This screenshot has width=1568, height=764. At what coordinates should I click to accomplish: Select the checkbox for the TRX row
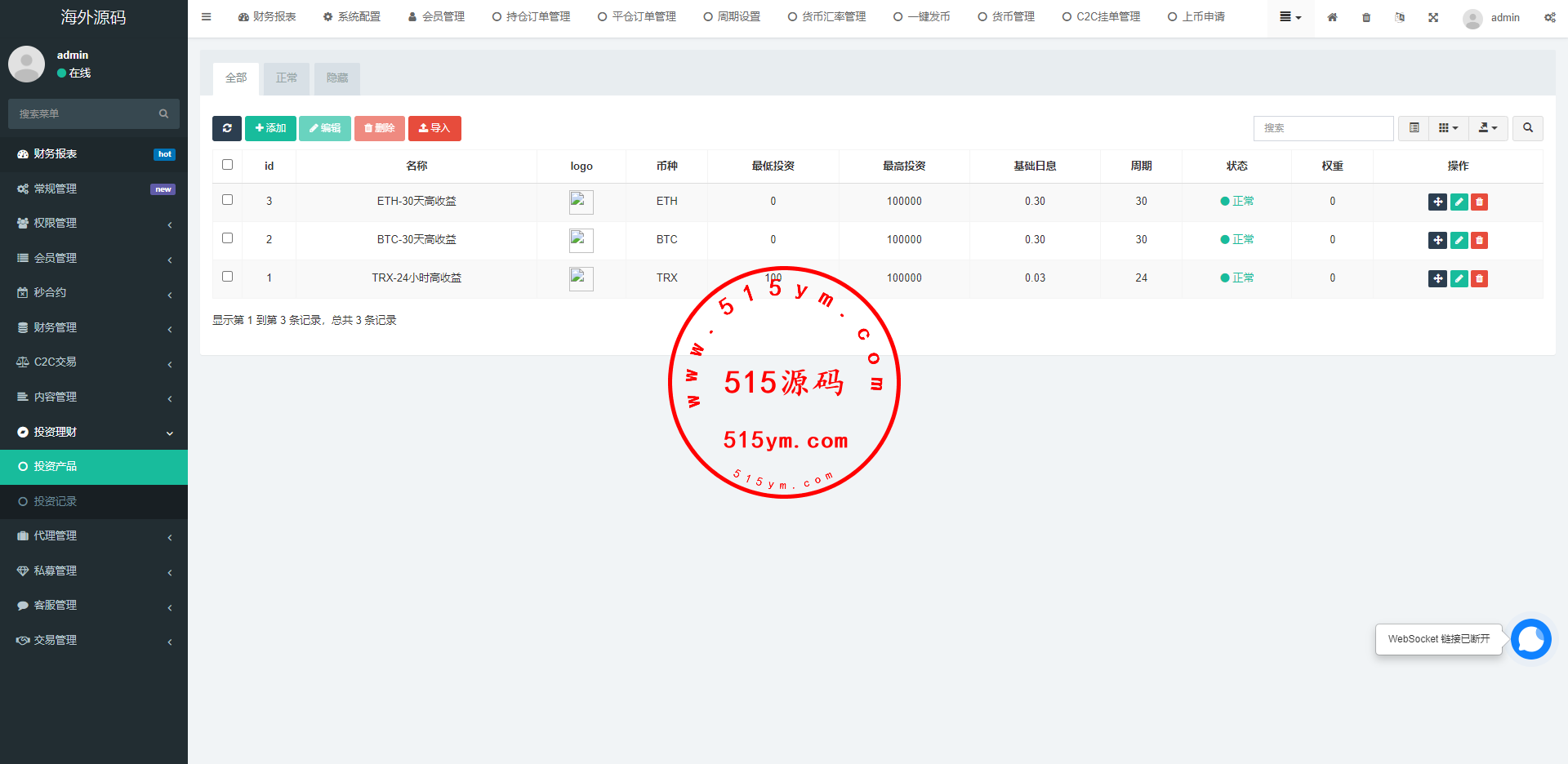pos(228,277)
